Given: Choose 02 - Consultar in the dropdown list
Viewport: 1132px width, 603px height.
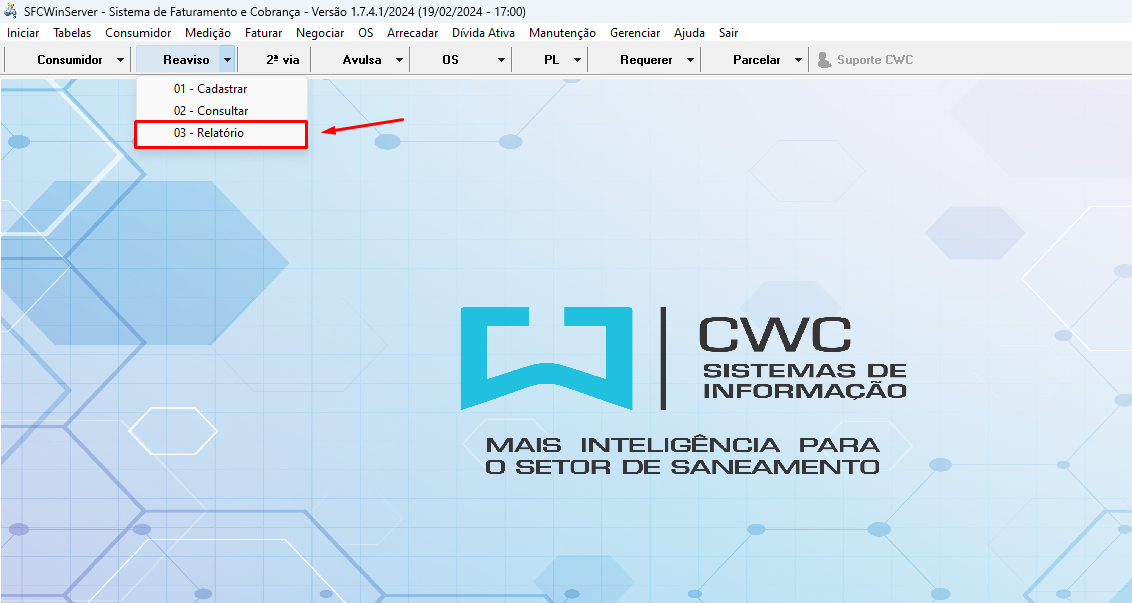Looking at the screenshot, I should 210,111.
